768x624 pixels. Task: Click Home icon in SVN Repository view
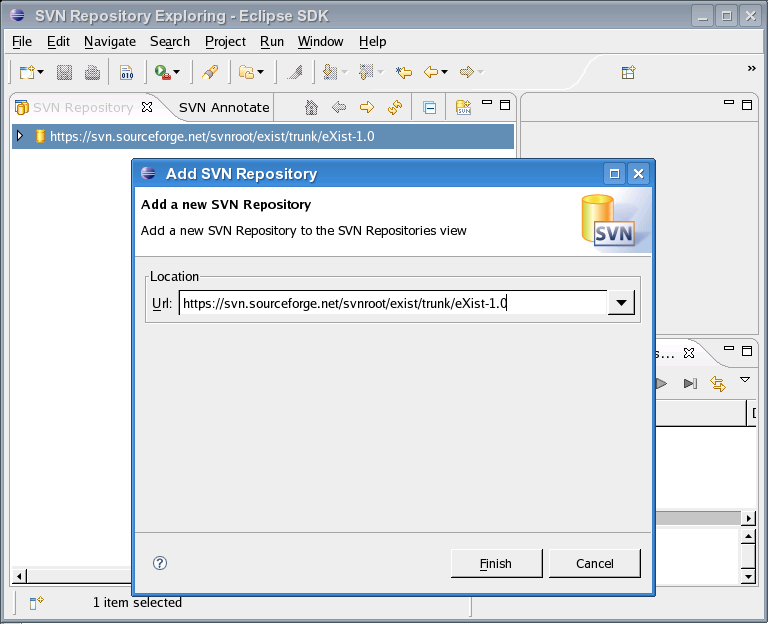[x=311, y=107]
